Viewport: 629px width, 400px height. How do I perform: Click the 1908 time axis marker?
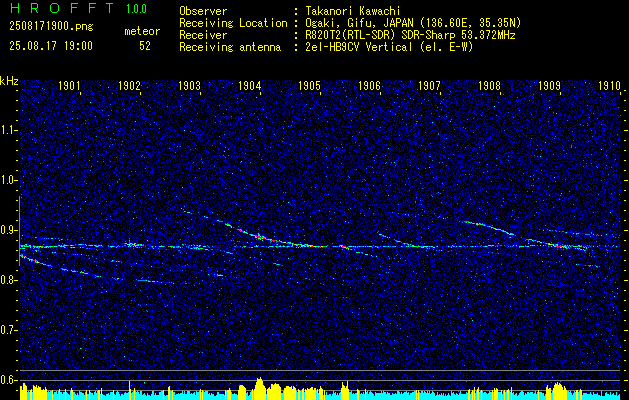(x=489, y=85)
